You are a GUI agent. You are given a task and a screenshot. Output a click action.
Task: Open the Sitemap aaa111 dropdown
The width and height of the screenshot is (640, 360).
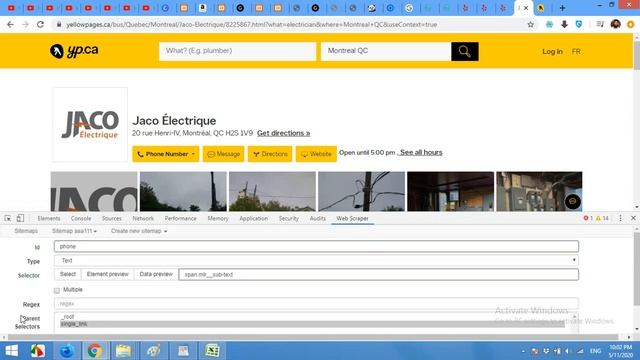point(74,231)
